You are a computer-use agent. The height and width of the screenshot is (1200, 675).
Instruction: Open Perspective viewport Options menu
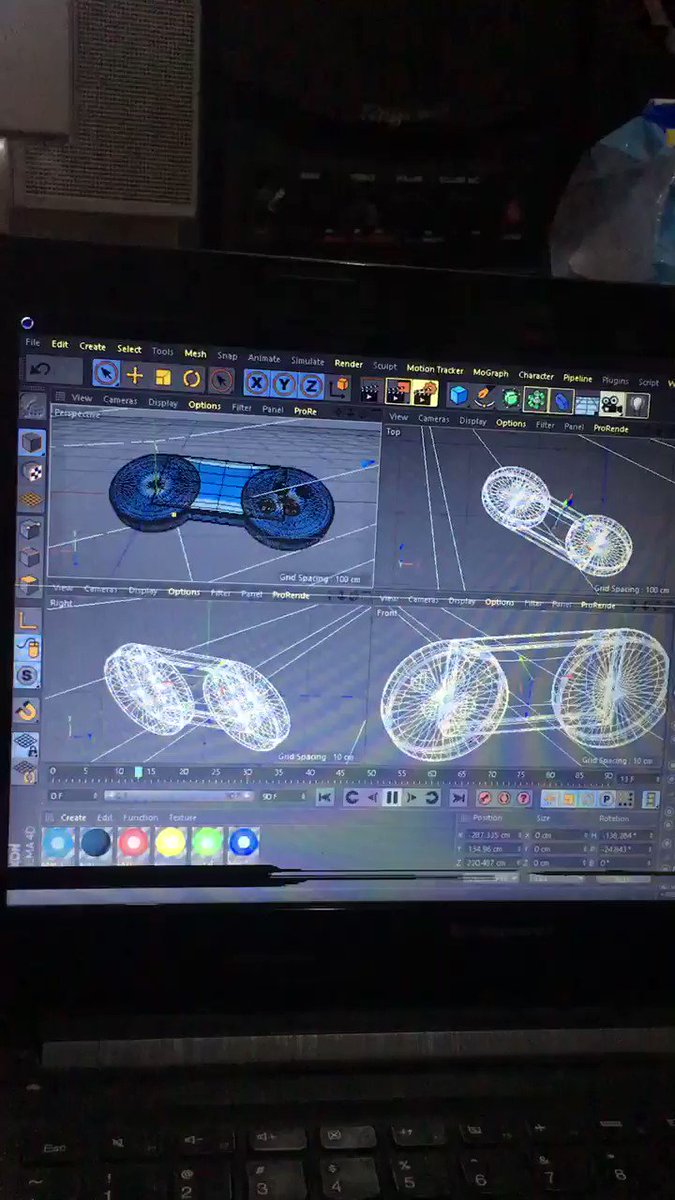tap(204, 405)
